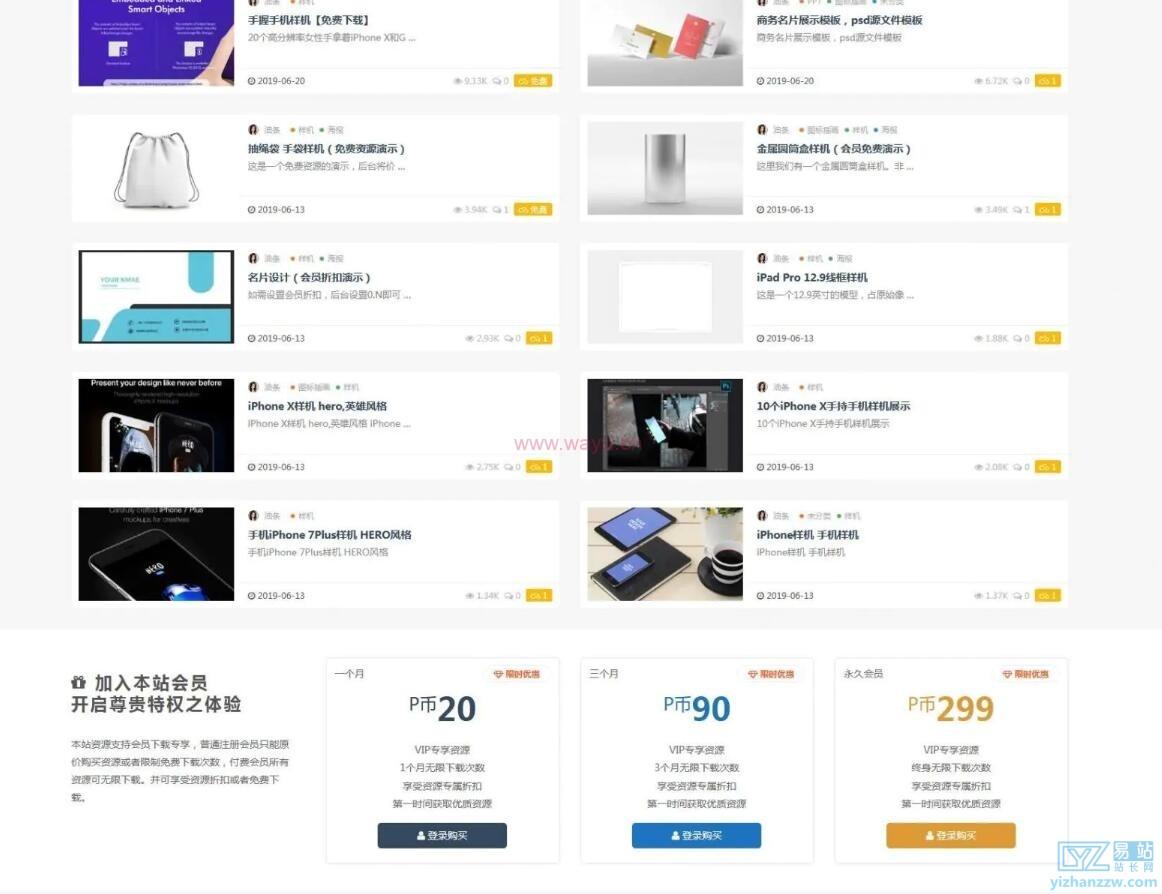Click the yellow price badge on iPad Pro 12.9线框样机
The width and height of the screenshot is (1162, 894).
1047,338
